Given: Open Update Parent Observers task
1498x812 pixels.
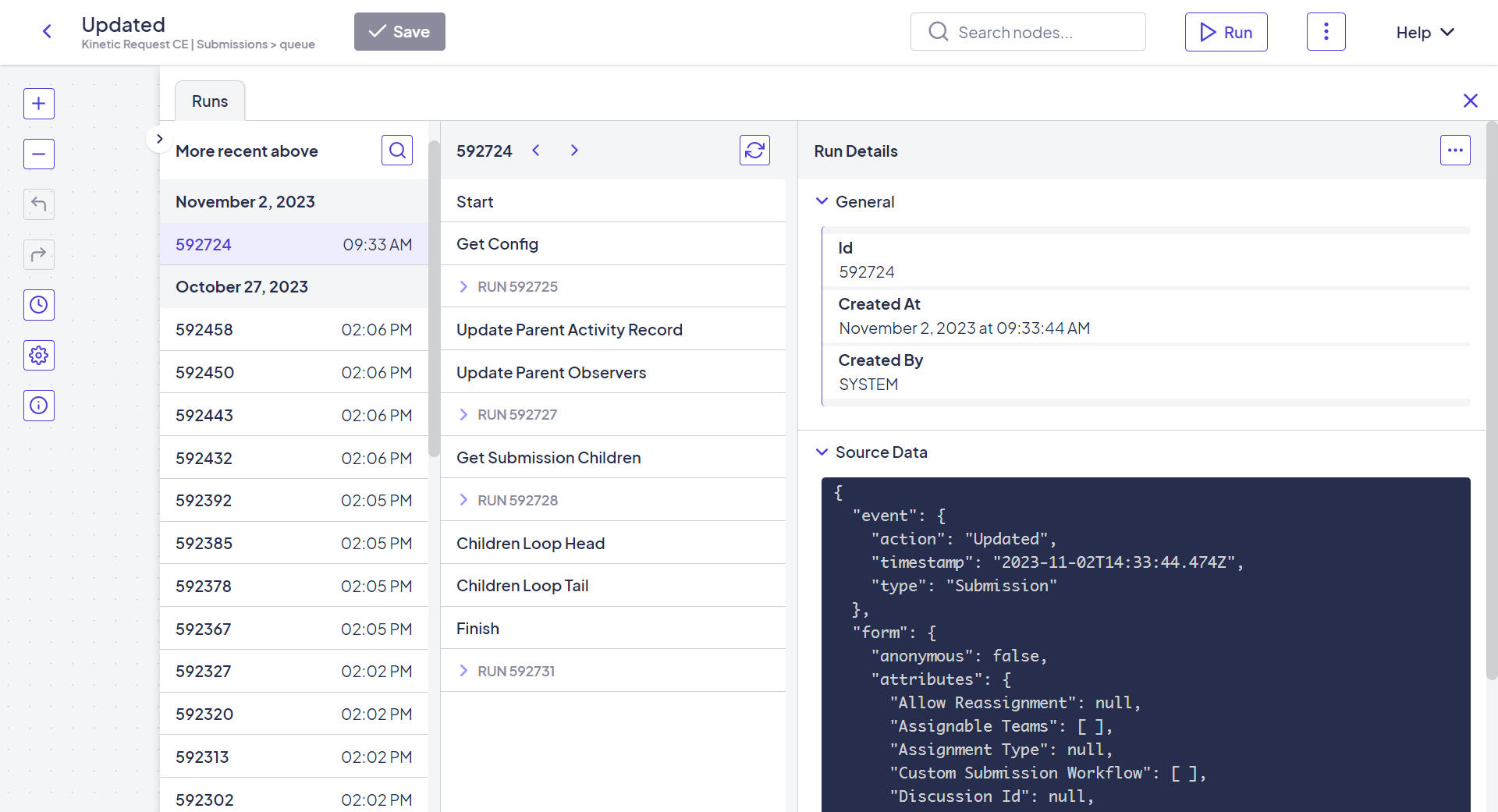Looking at the screenshot, I should (613, 372).
